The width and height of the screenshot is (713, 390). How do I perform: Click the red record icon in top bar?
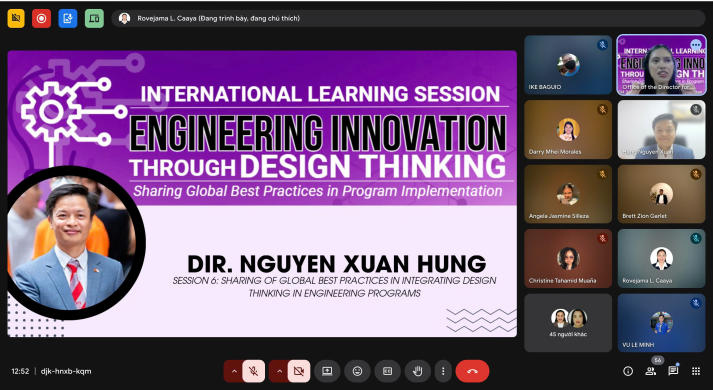click(41, 19)
